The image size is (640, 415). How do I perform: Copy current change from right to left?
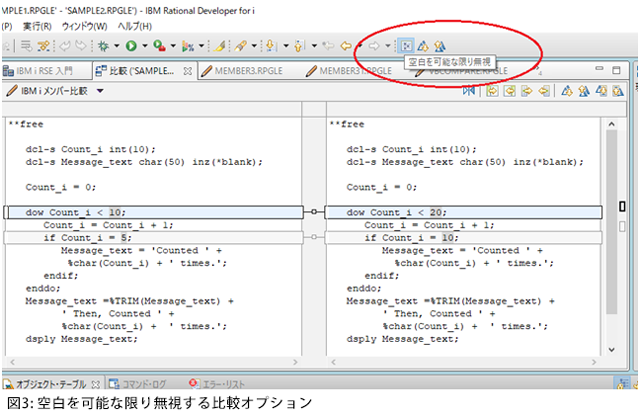click(x=544, y=91)
